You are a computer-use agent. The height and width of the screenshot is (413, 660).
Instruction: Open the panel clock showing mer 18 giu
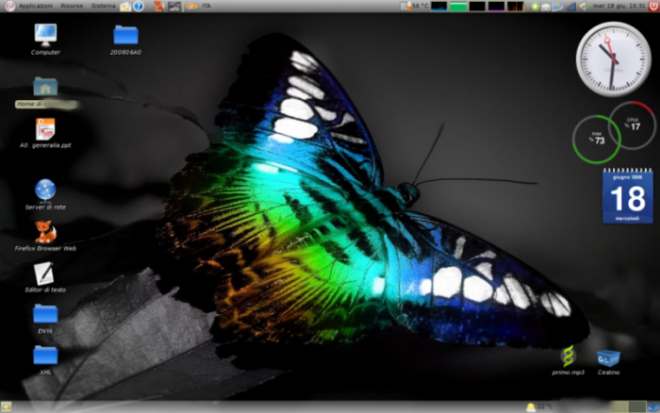click(619, 6)
